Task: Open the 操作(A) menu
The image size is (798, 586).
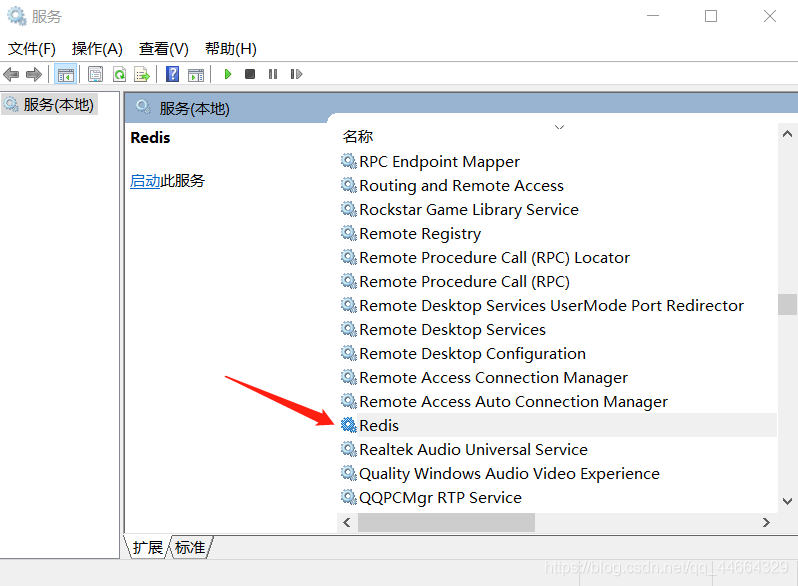Action: click(x=97, y=48)
